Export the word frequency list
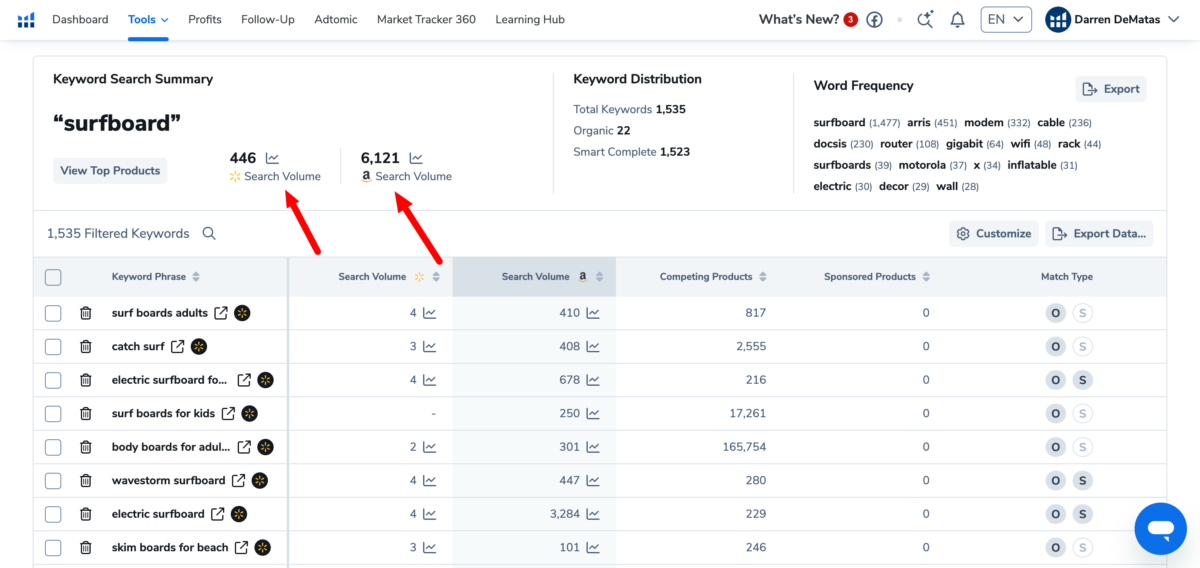 point(1111,89)
